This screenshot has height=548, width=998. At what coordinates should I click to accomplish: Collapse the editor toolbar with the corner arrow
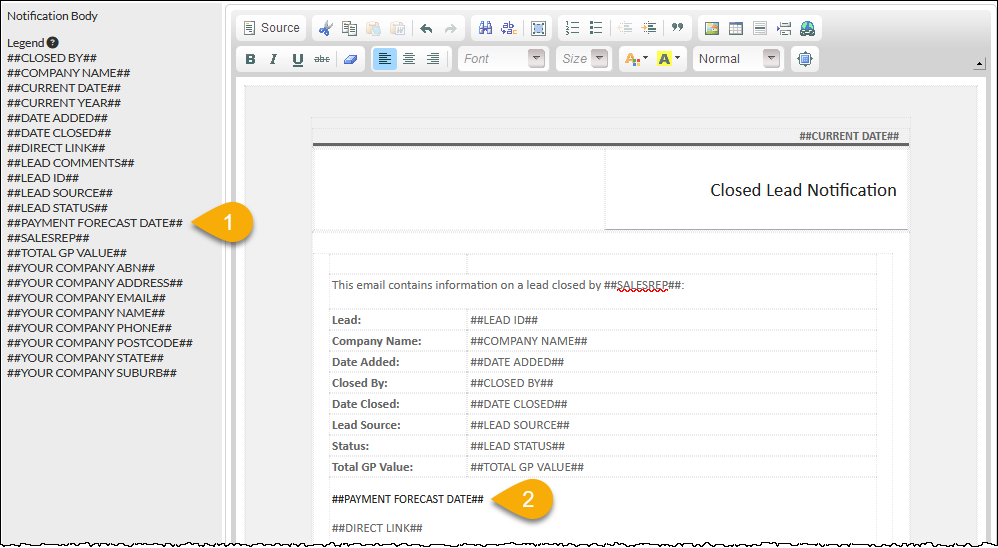coord(980,65)
